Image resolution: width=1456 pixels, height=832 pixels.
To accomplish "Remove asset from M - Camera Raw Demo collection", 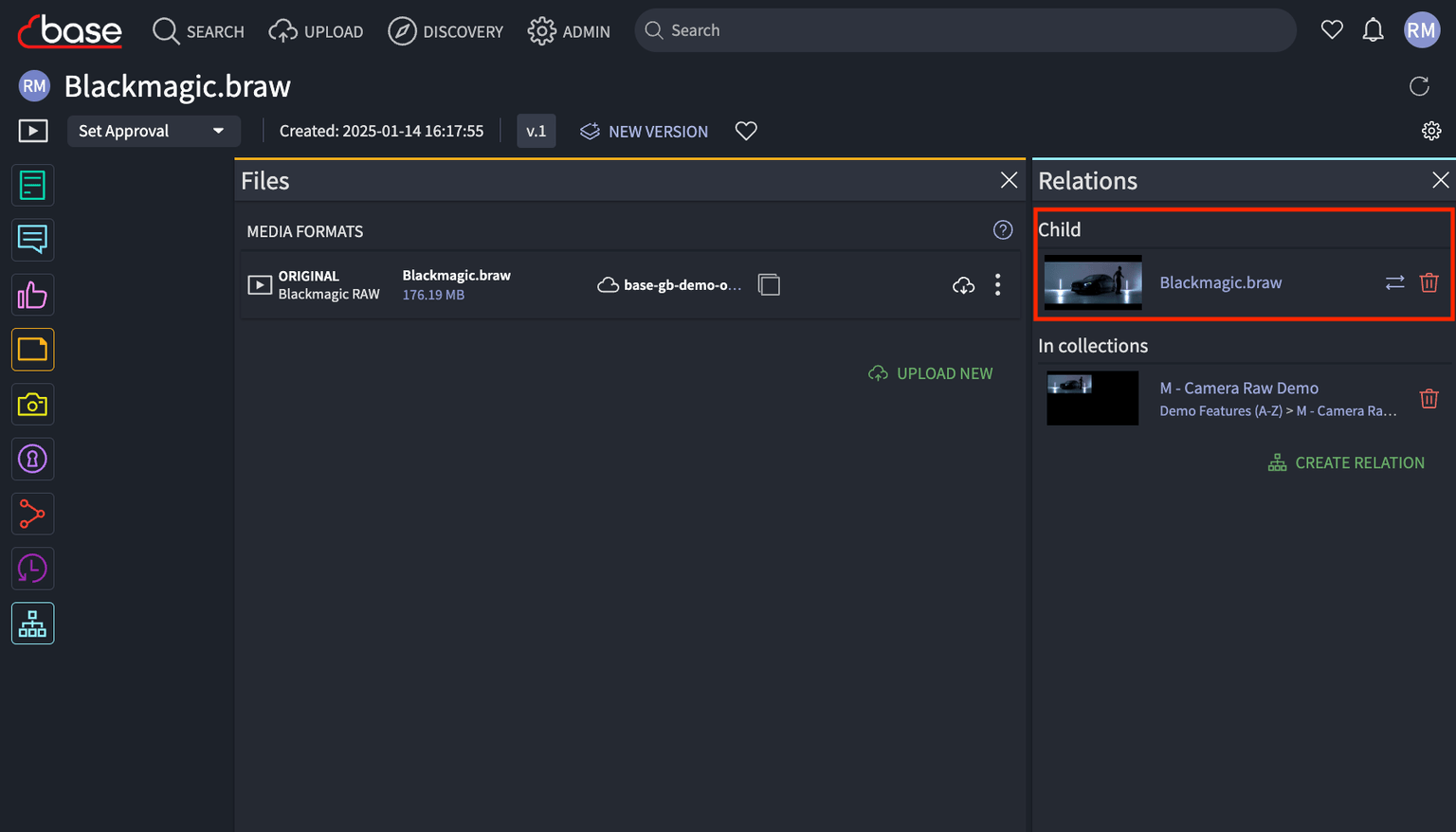I will (1429, 399).
